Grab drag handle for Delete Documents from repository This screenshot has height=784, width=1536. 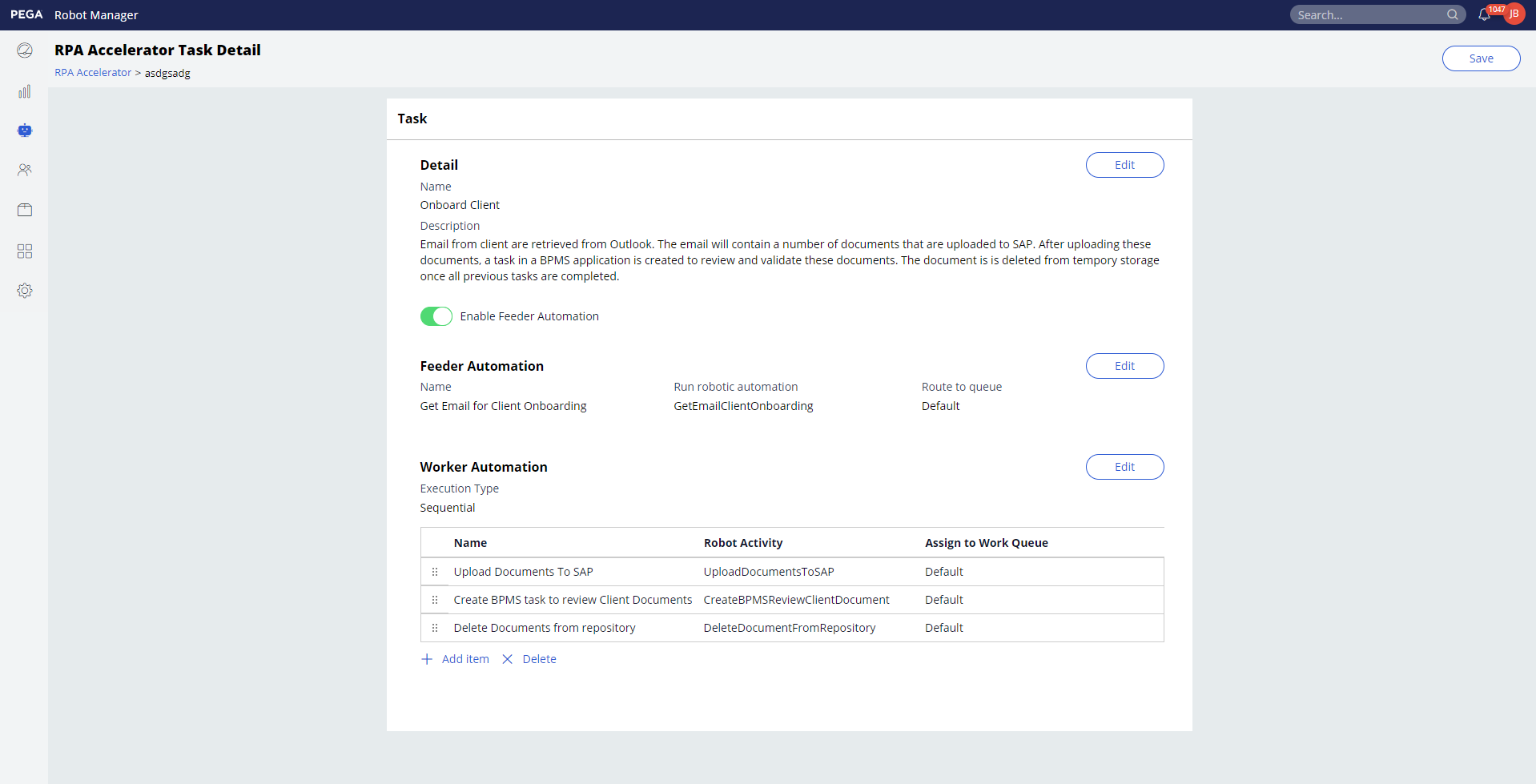coord(435,628)
